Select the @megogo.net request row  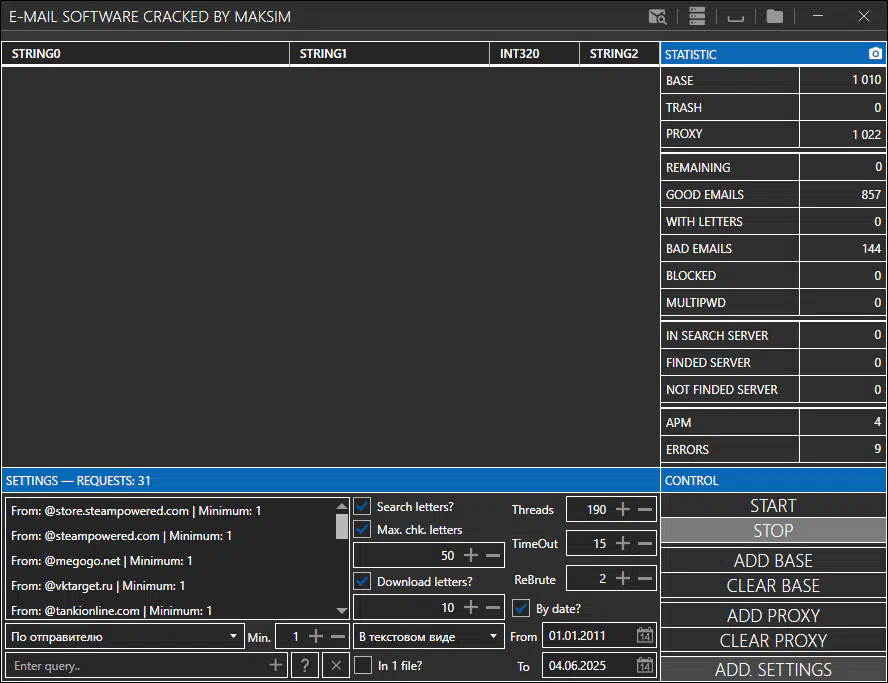[x=171, y=560]
